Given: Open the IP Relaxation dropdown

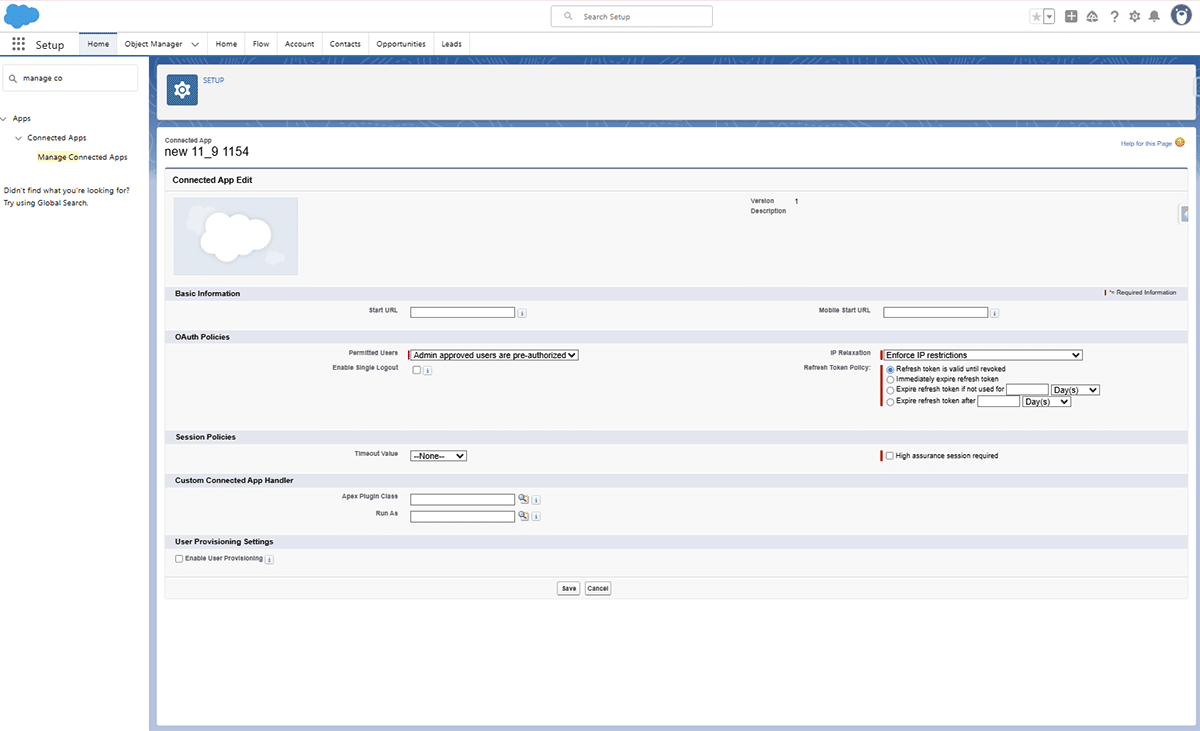Looking at the screenshot, I should click(x=981, y=355).
